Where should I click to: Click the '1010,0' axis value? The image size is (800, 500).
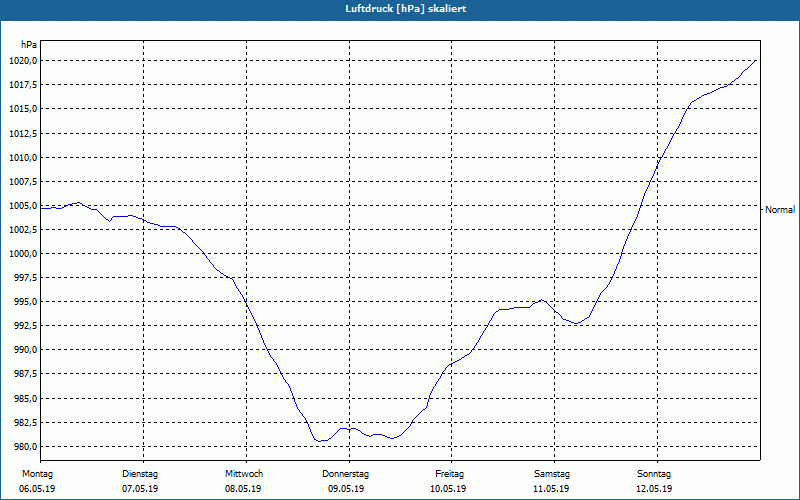point(23,157)
